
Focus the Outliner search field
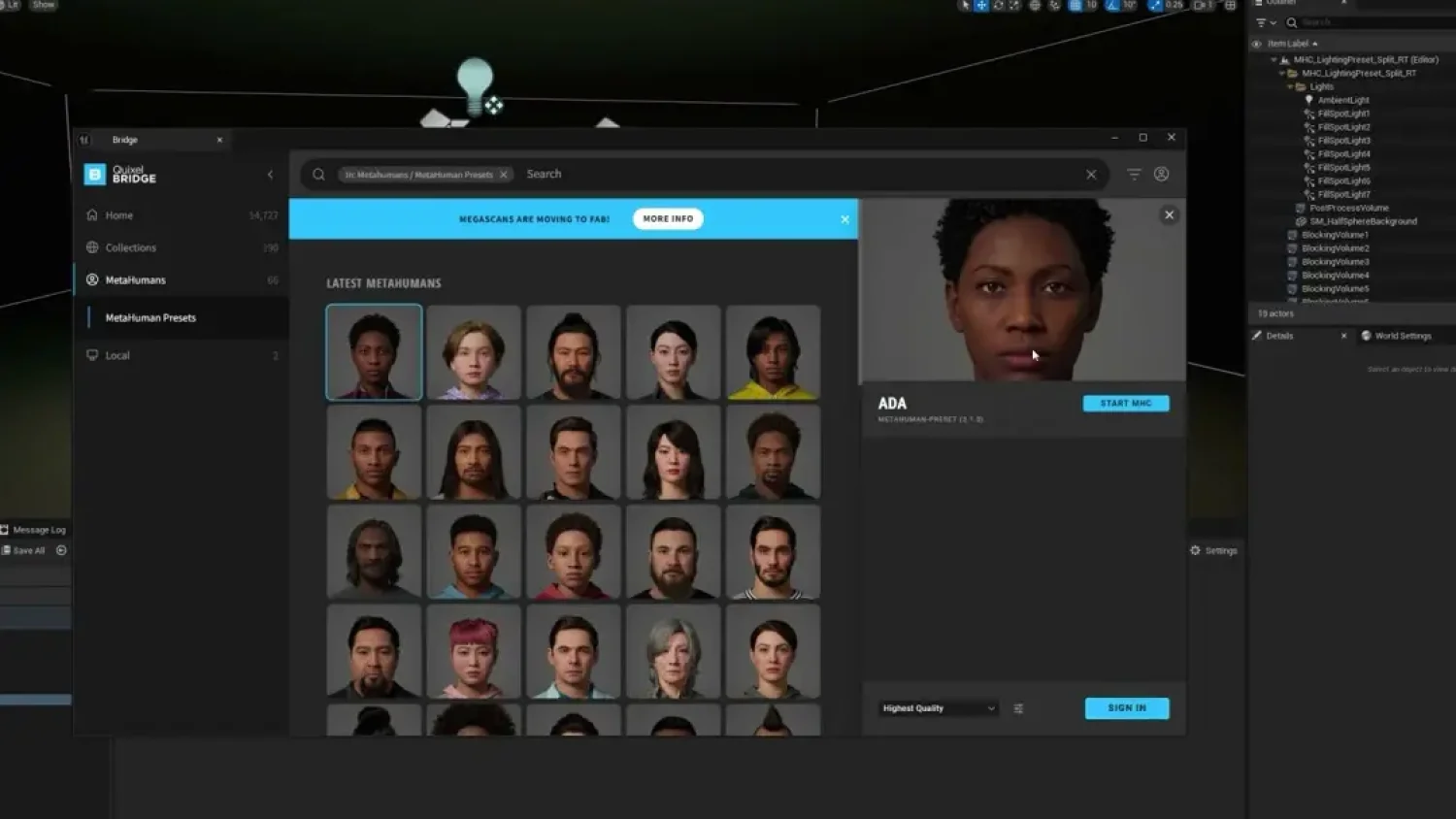point(1371,22)
